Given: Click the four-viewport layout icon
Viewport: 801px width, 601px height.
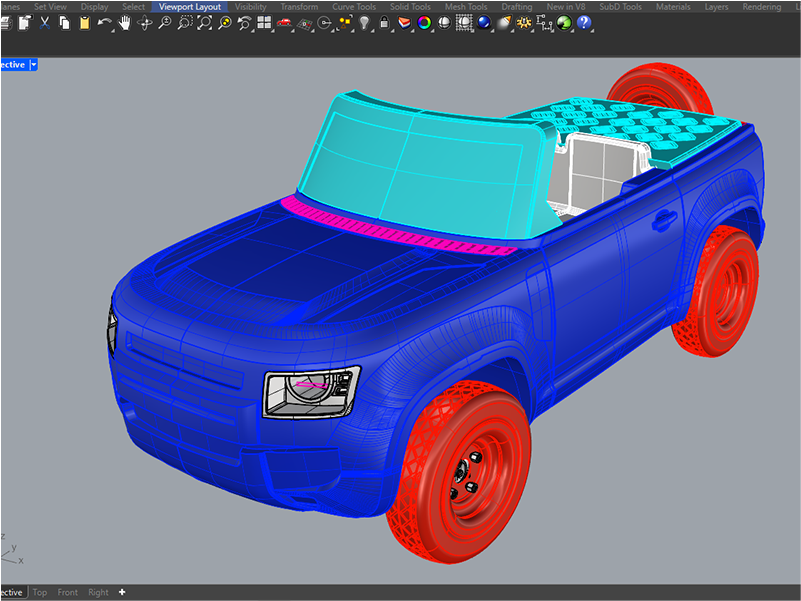Looking at the screenshot, I should click(x=264, y=22).
